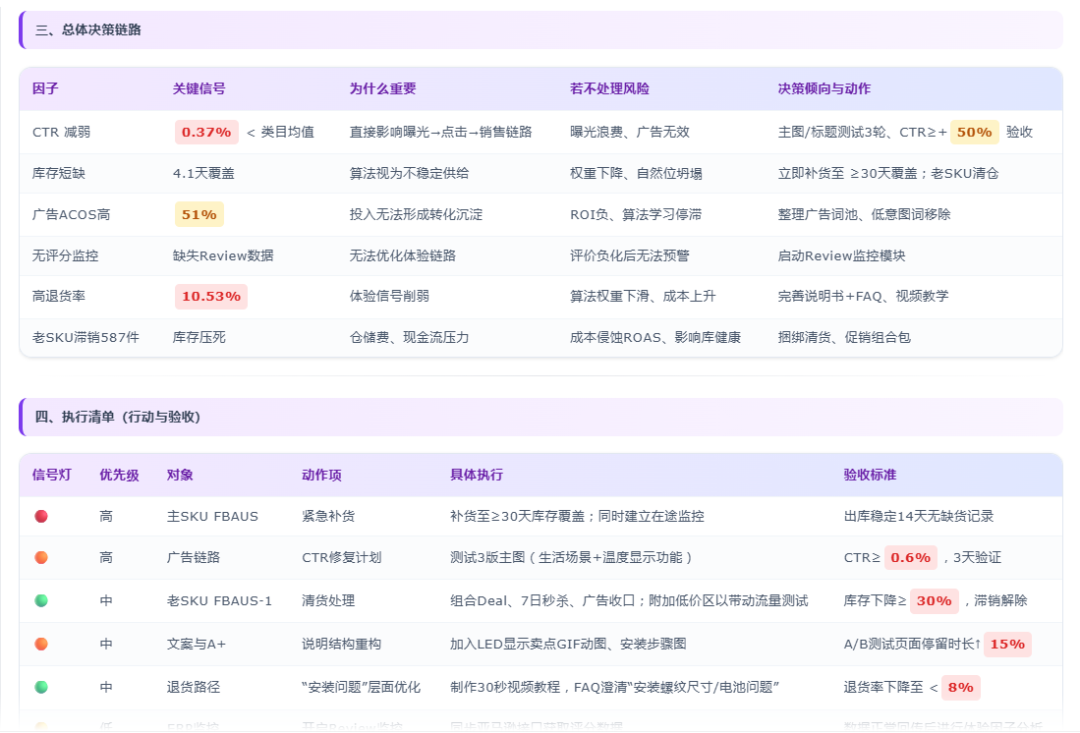Toggle the 8% 退货率下降 badge

[961, 688]
